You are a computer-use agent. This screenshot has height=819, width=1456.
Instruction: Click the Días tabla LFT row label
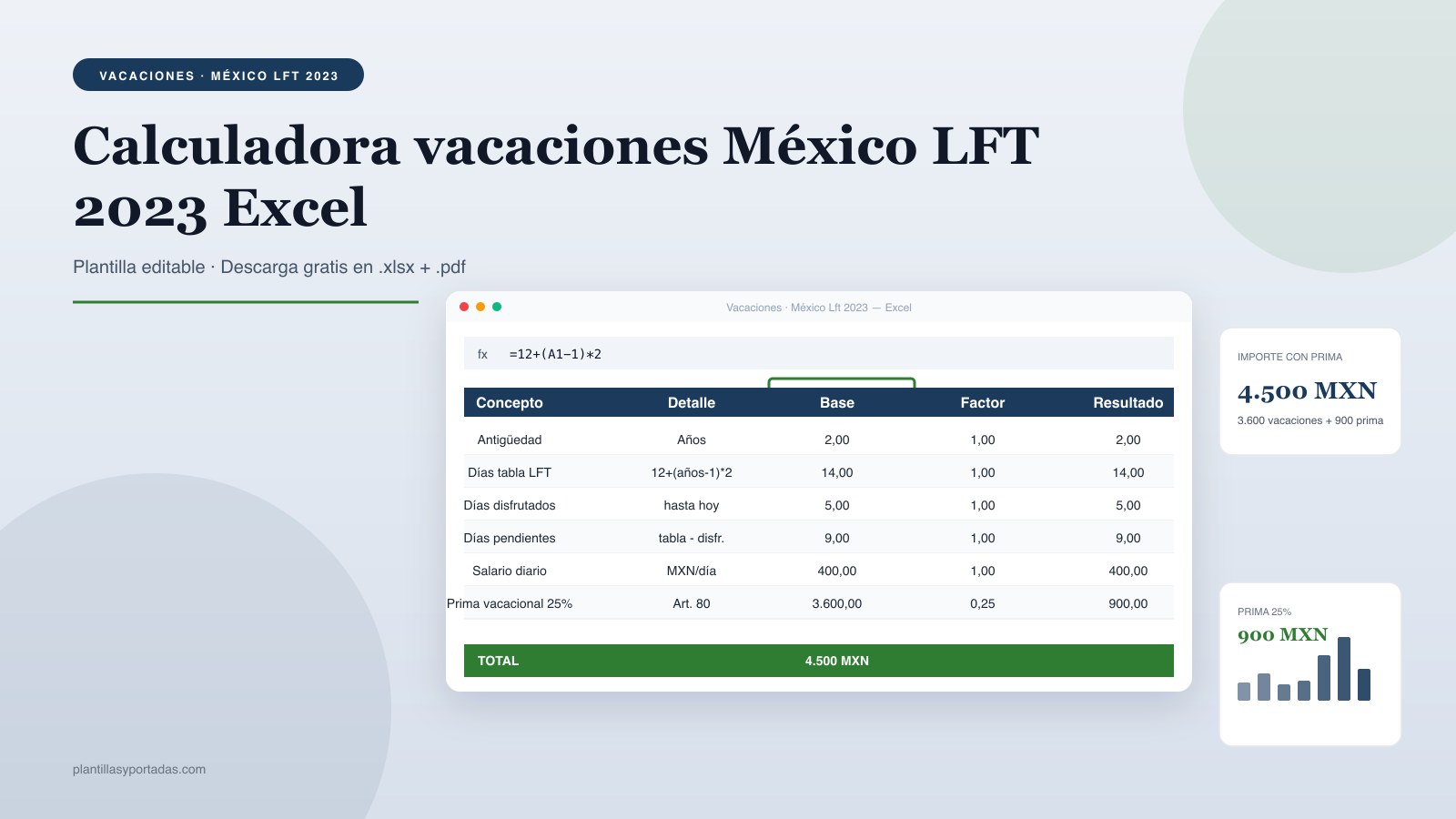pos(510,472)
